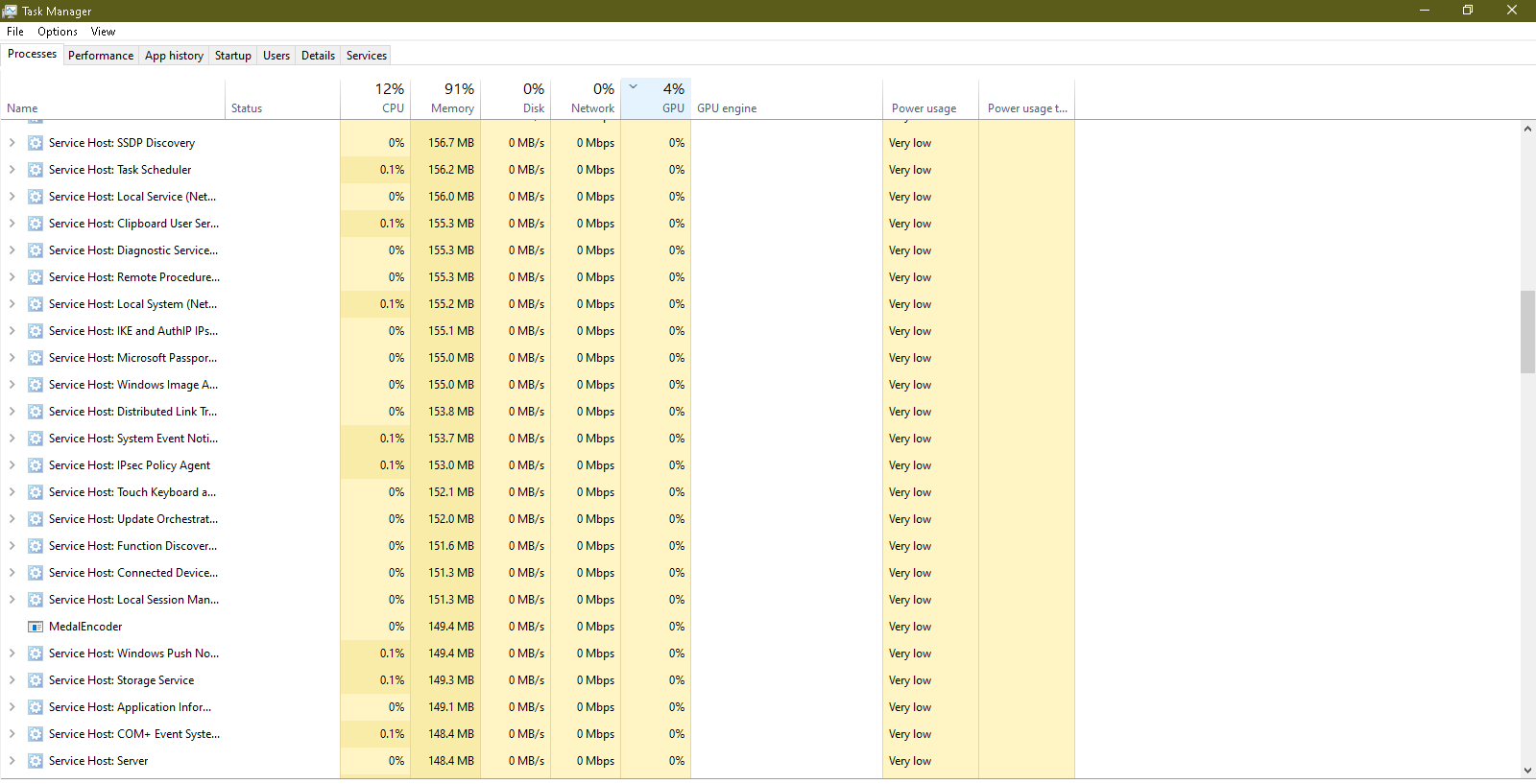1536x784 pixels.
Task: Click the Service Host: Server gear icon
Action: point(36,761)
